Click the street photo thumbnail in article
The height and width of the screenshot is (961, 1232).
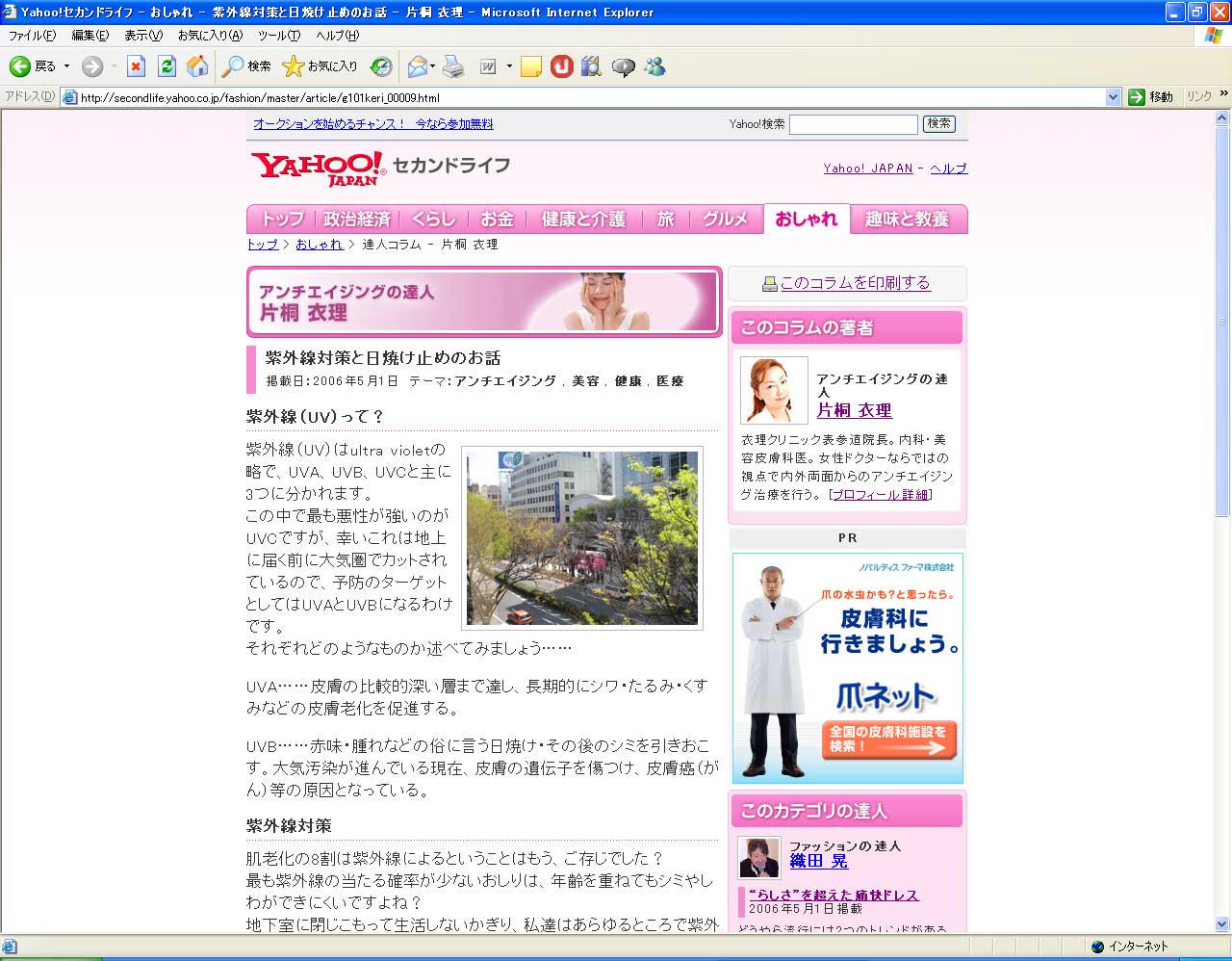pyautogui.click(x=581, y=537)
